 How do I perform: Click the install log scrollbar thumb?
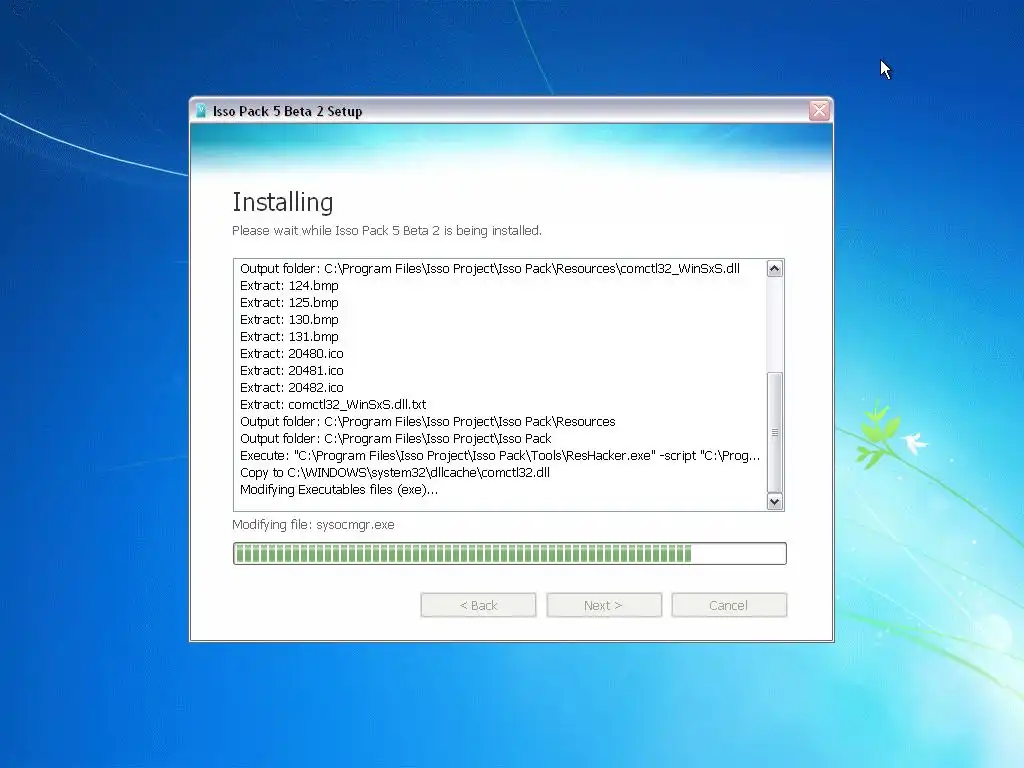(775, 432)
